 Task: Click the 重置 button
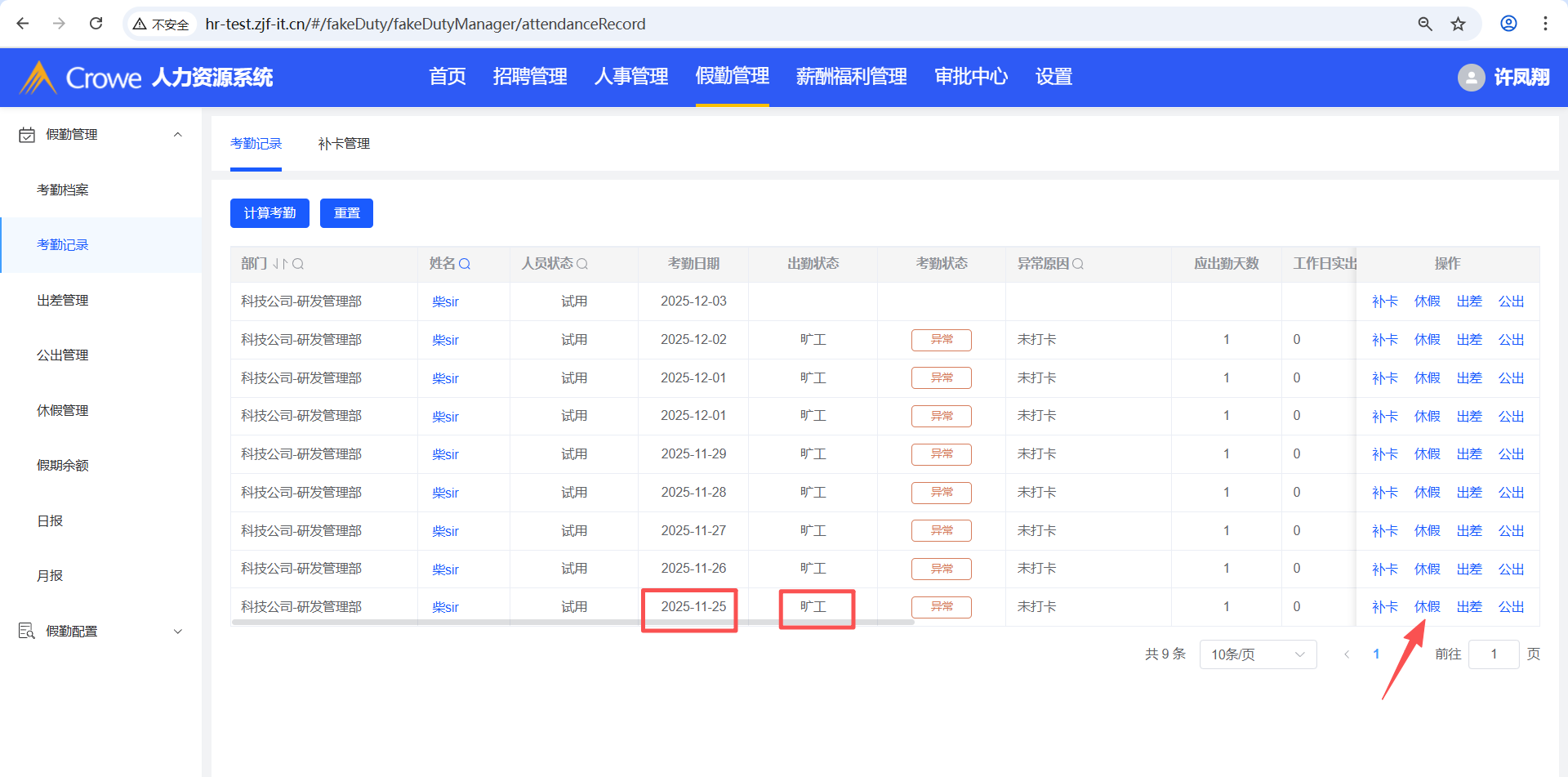pyautogui.click(x=346, y=213)
